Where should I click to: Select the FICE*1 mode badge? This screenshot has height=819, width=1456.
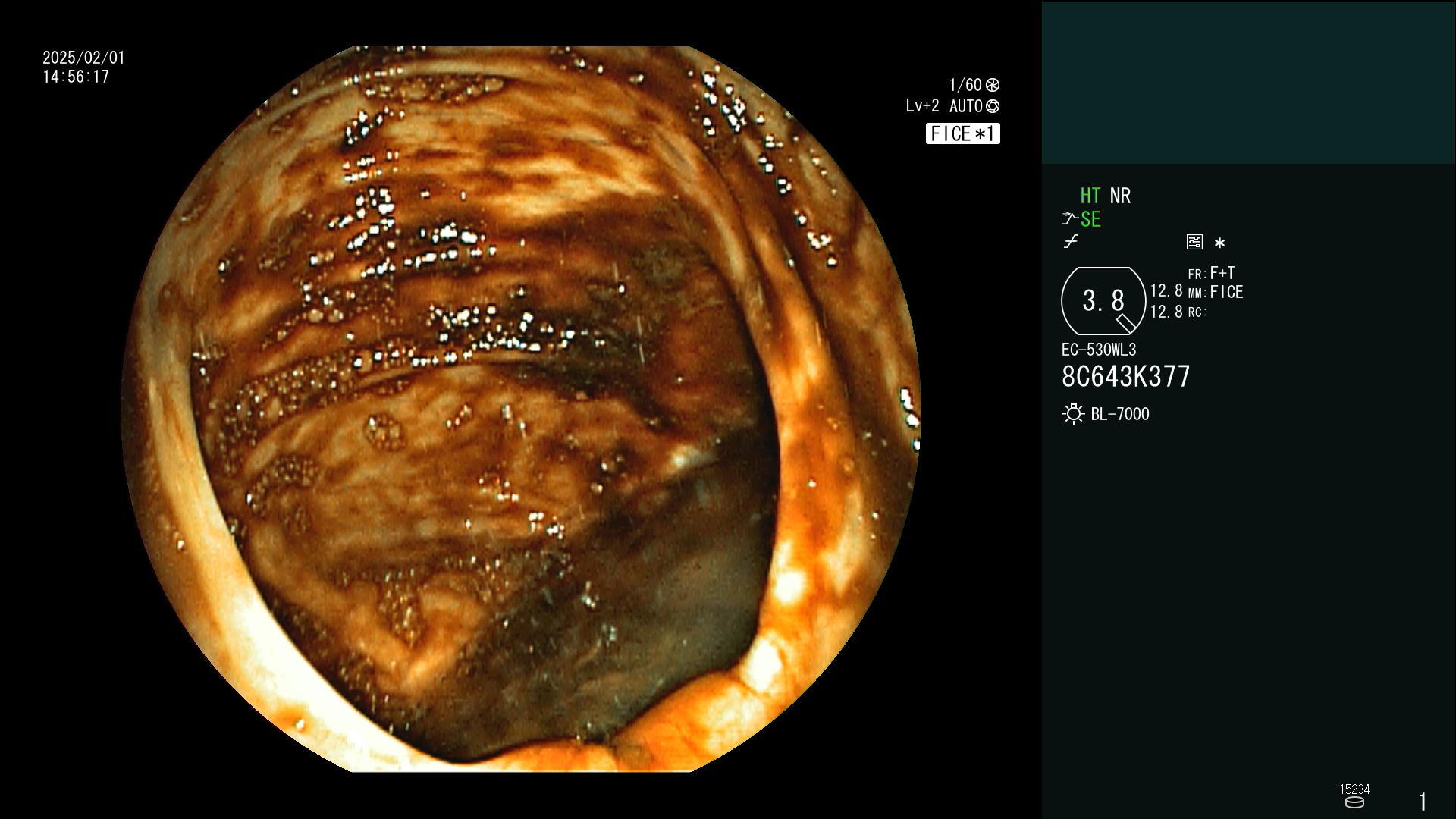coord(962,134)
